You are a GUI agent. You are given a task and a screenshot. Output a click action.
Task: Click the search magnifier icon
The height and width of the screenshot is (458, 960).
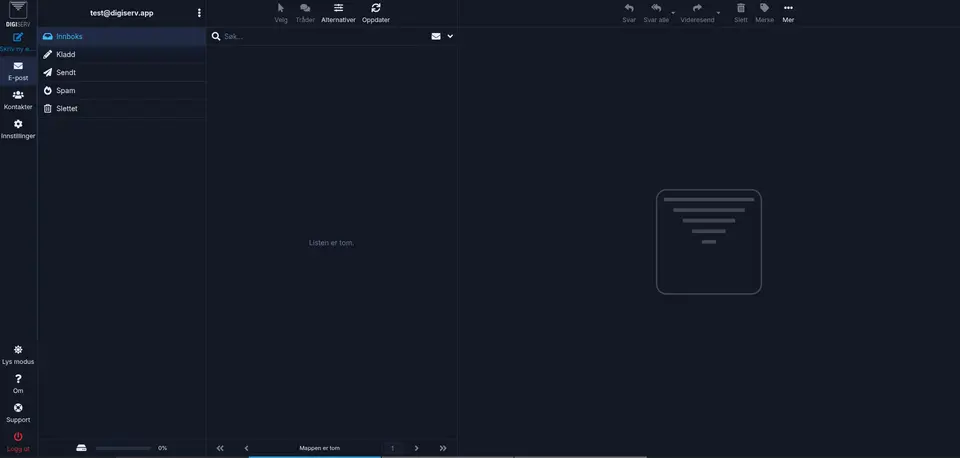(216, 36)
